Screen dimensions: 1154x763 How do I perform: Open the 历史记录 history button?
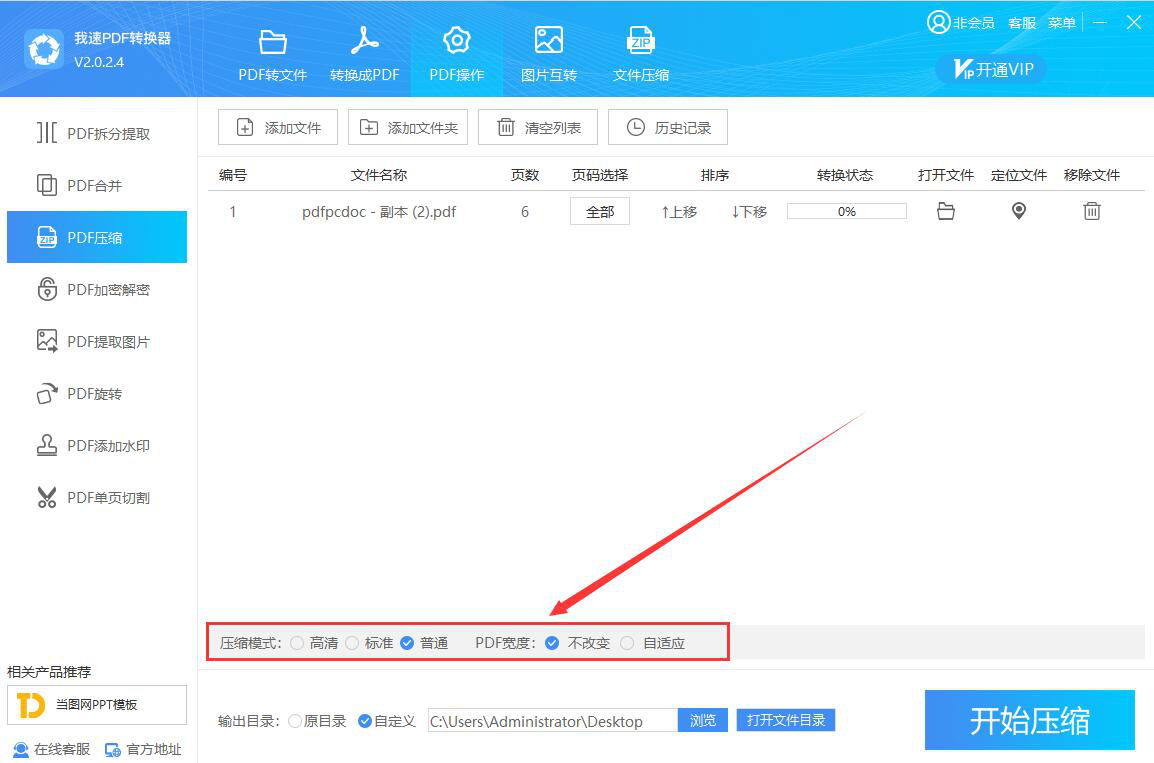pyautogui.click(x=668, y=127)
